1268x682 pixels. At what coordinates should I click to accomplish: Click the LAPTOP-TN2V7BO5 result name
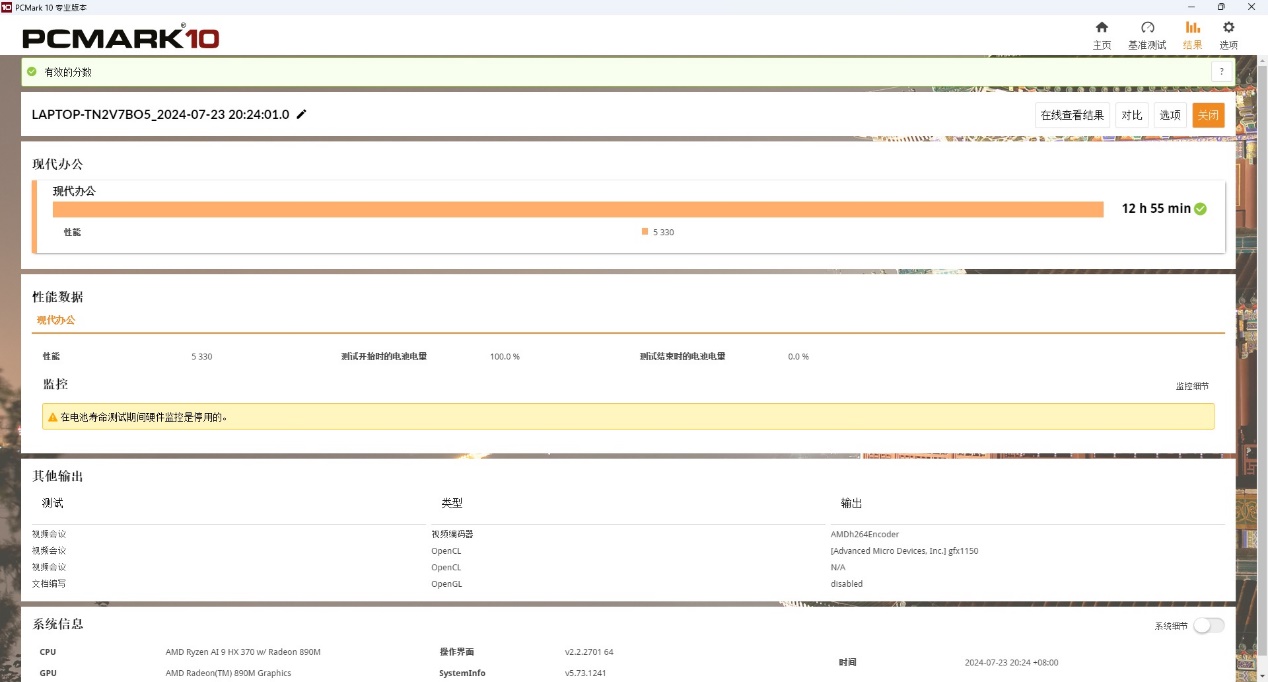click(x=161, y=114)
